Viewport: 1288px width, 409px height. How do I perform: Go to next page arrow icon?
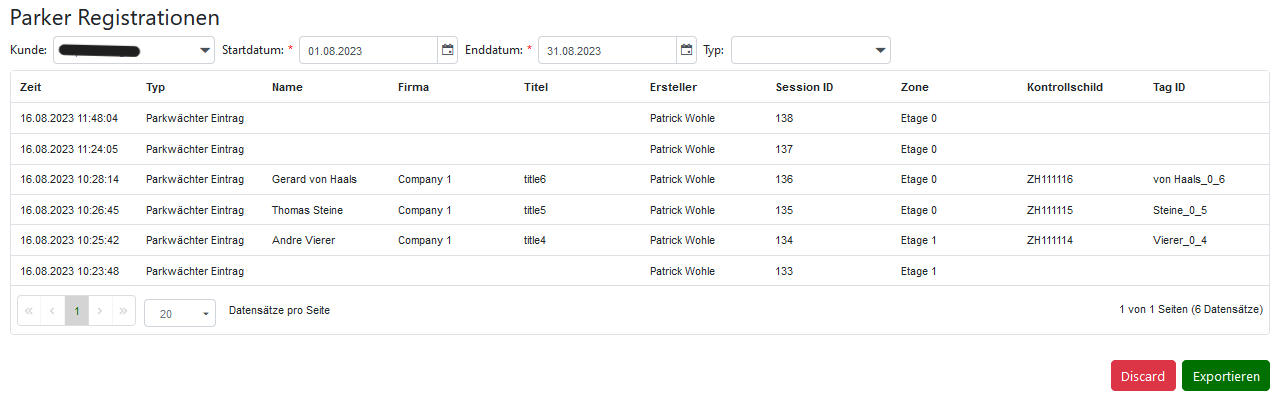pyautogui.click(x=100, y=311)
